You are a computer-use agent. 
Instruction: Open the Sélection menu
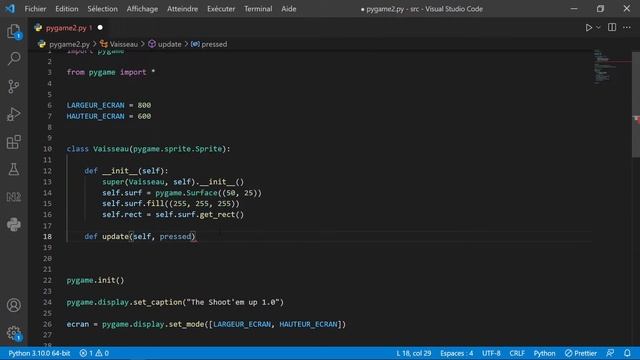pyautogui.click(x=102, y=9)
